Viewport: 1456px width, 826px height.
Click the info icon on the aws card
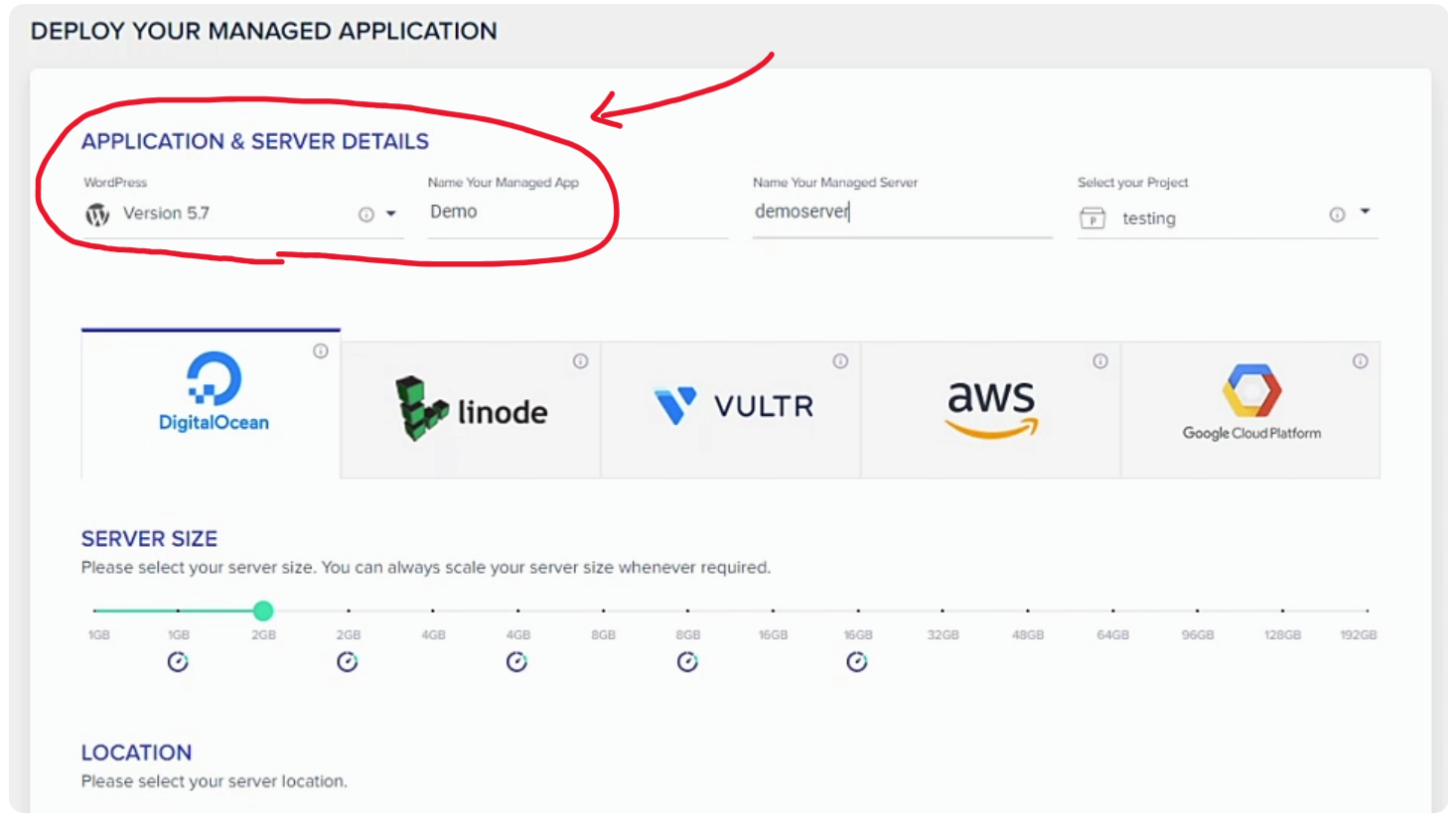1100,361
